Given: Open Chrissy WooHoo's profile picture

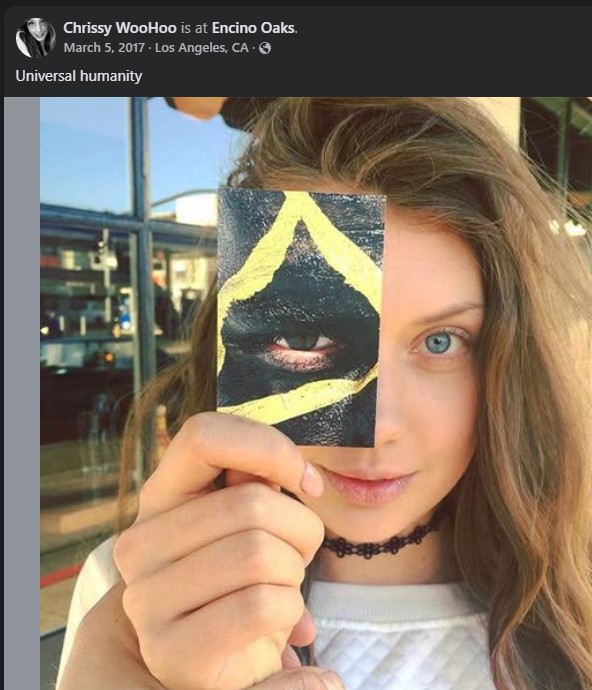Looking at the screenshot, I should 35,38.
